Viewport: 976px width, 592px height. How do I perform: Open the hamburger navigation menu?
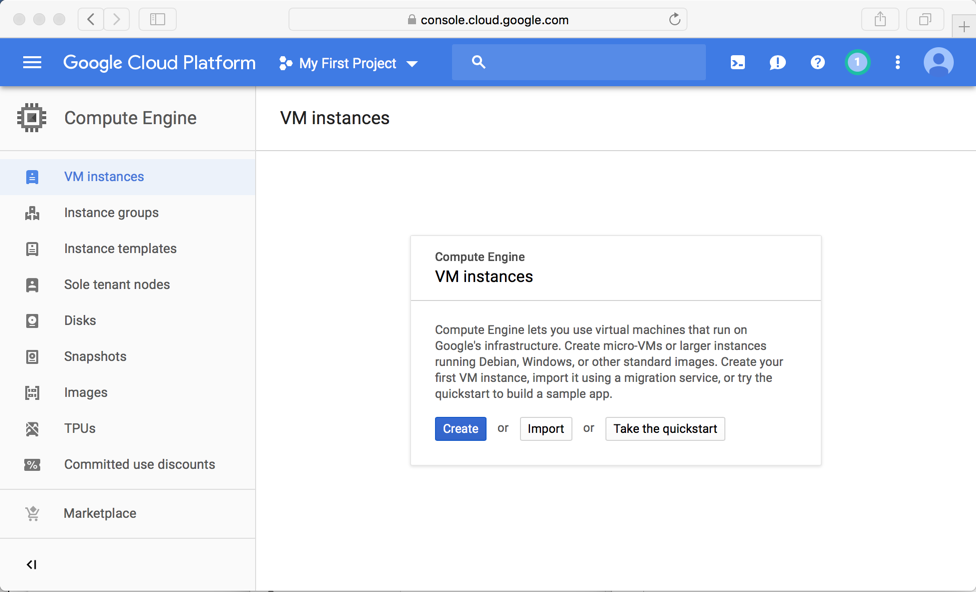pos(32,62)
